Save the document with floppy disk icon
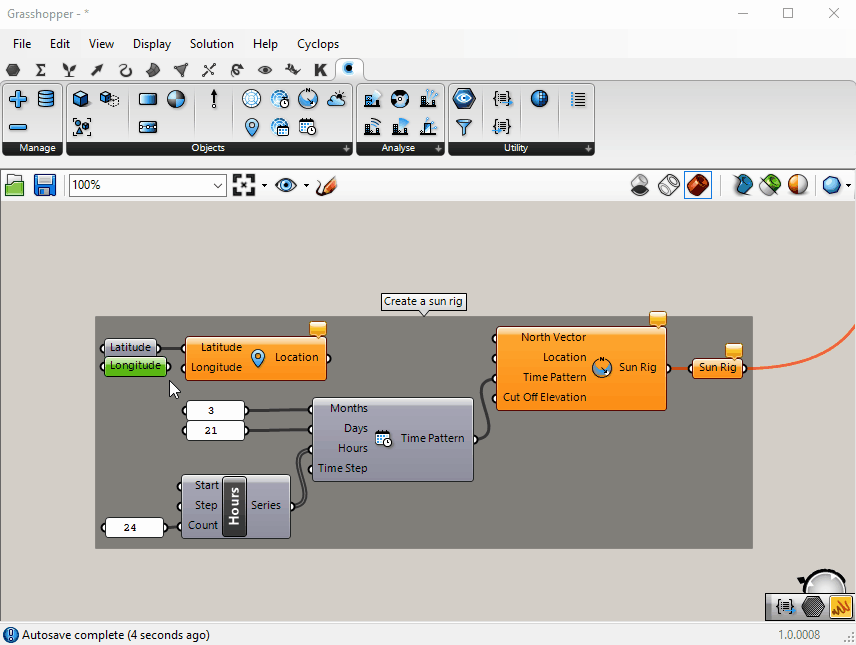Screen dimensions: 856x645 pyautogui.click(x=44, y=185)
